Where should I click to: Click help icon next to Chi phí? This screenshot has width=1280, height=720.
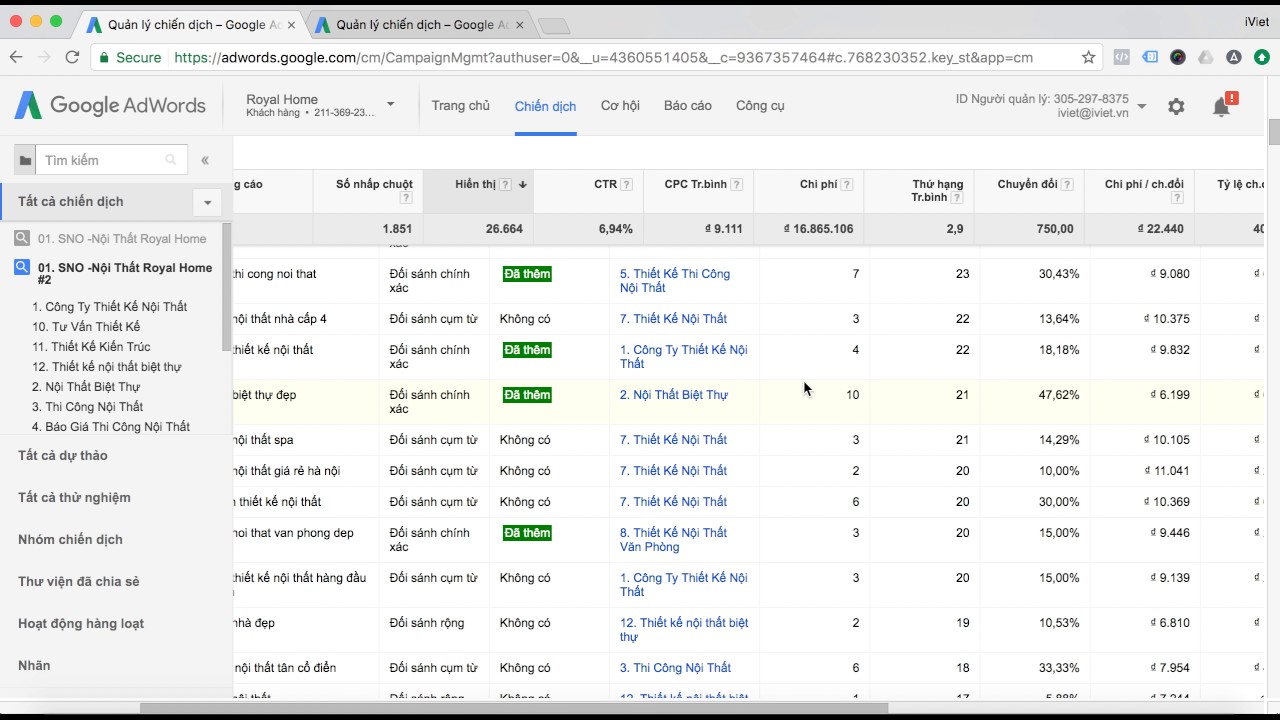(x=847, y=184)
